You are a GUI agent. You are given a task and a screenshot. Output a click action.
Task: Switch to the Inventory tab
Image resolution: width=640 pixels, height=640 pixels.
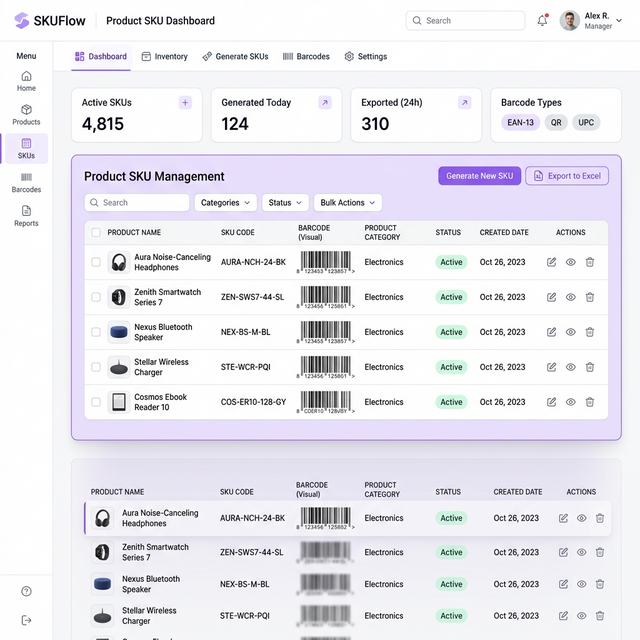pos(164,56)
